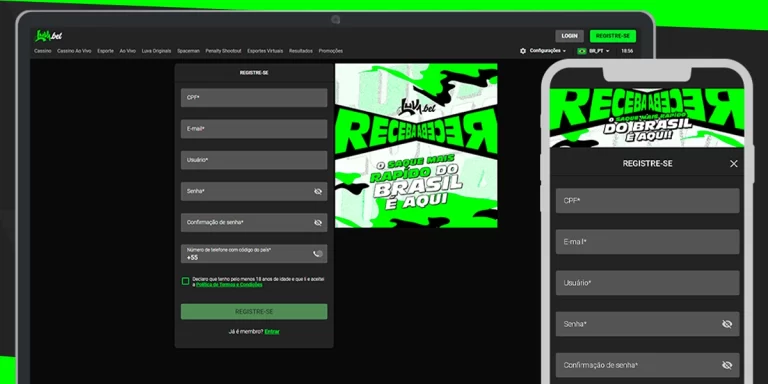Click the green REGISTRE-SE header button
This screenshot has width=768, height=384.
coord(613,36)
